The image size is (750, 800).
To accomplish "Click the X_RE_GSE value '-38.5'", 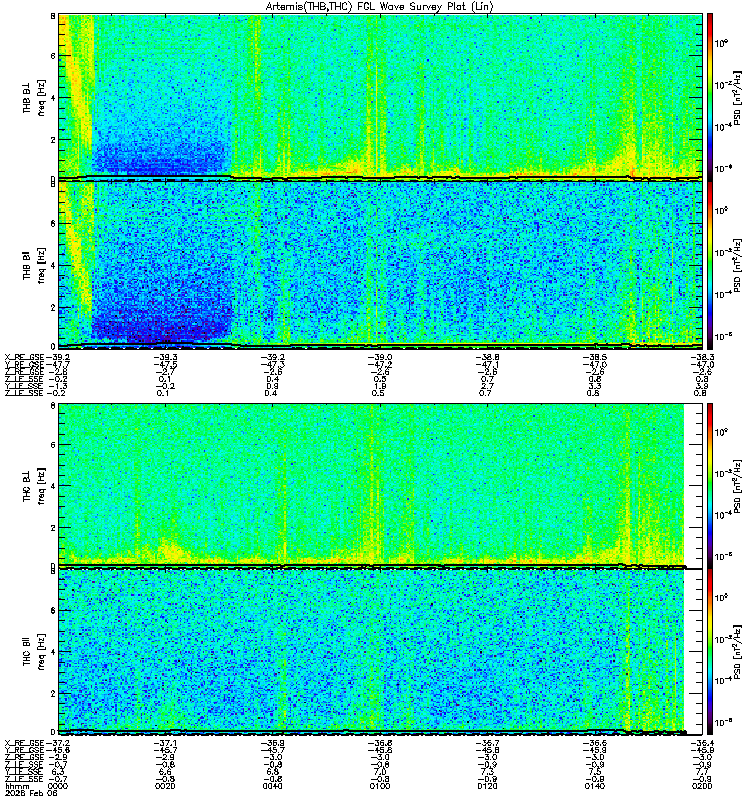I will coord(594,357).
